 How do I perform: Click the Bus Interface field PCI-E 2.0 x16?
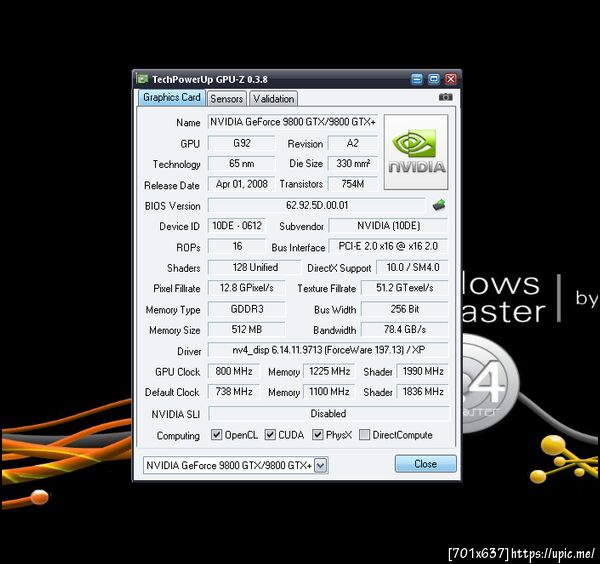click(388, 246)
